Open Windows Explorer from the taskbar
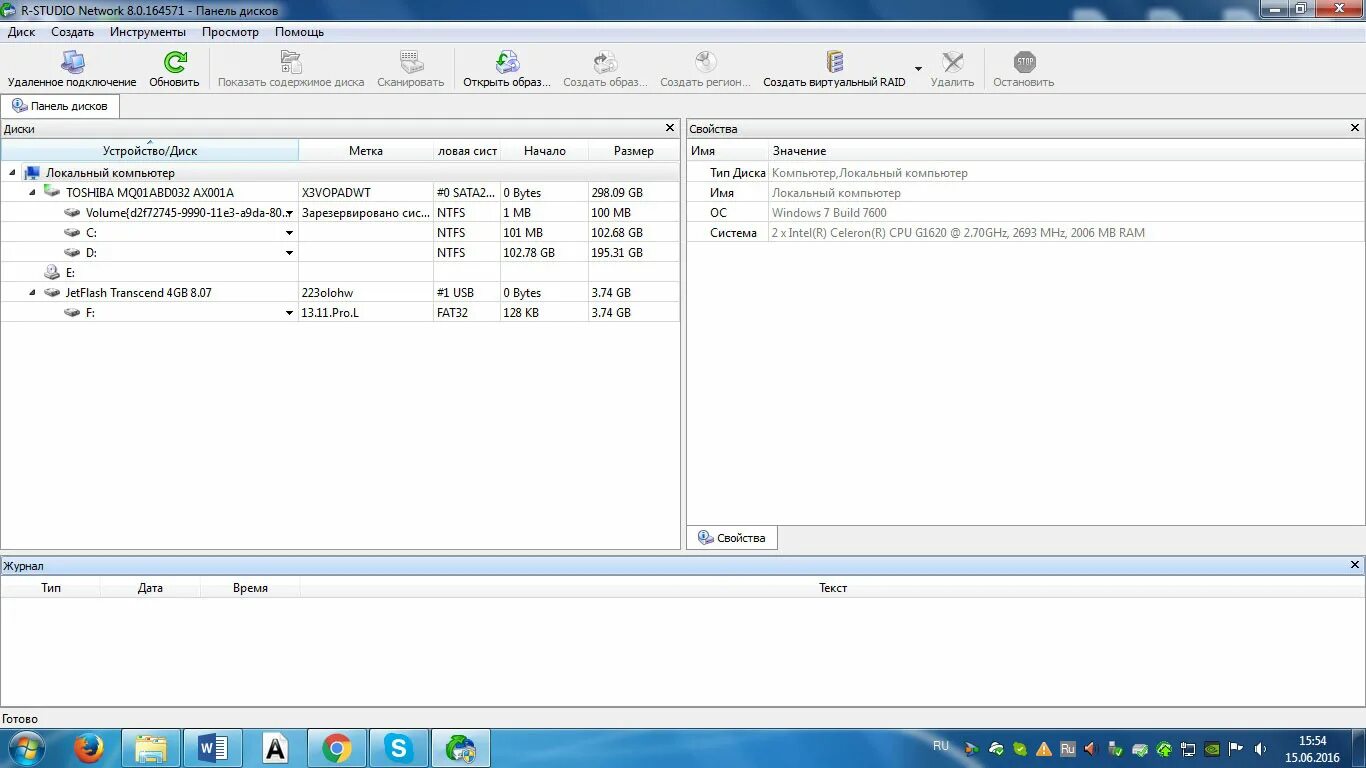 click(x=151, y=748)
